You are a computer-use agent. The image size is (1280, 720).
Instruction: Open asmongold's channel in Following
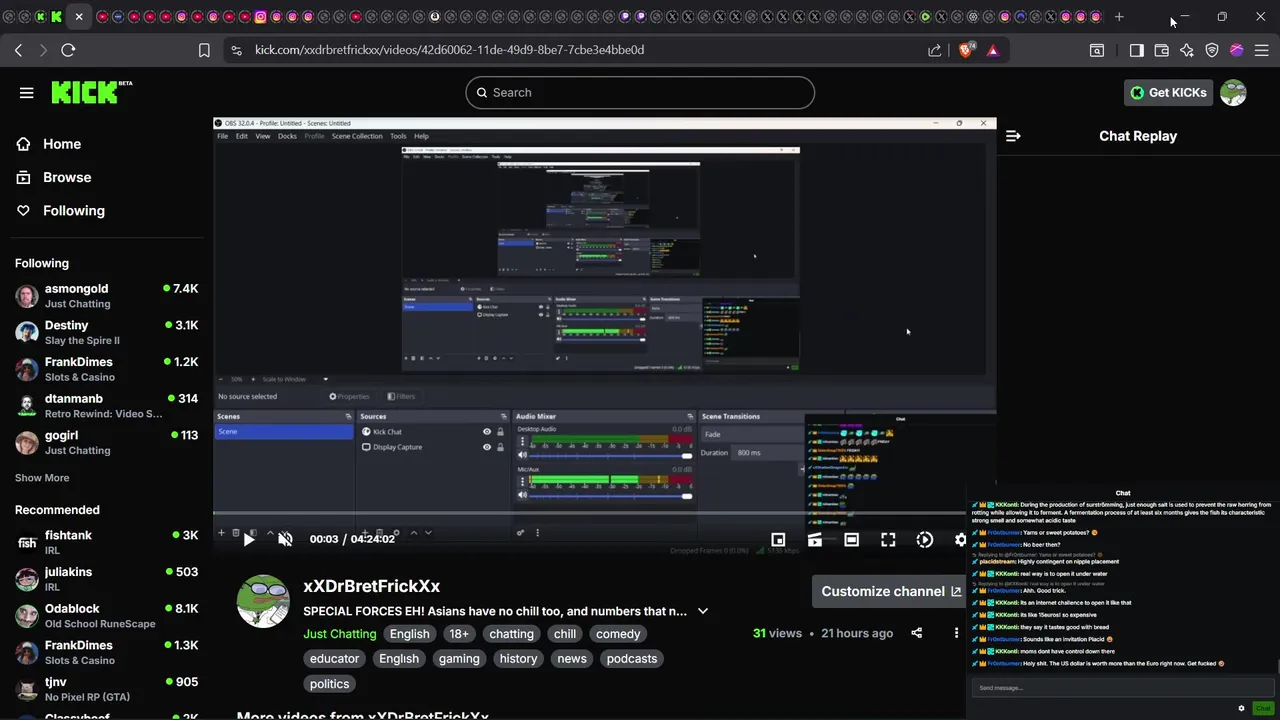[107, 296]
